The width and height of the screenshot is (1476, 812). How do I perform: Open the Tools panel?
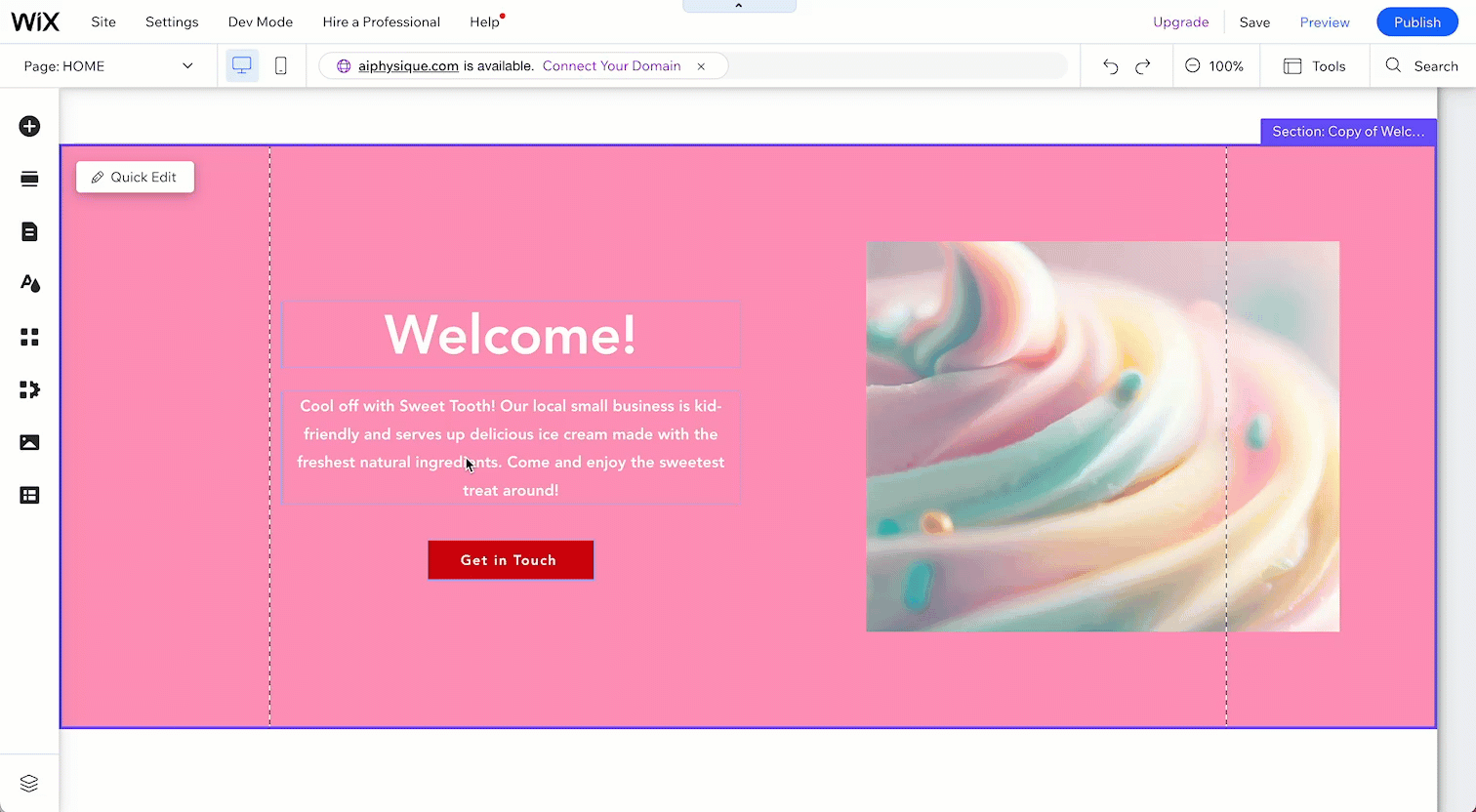click(x=1314, y=66)
